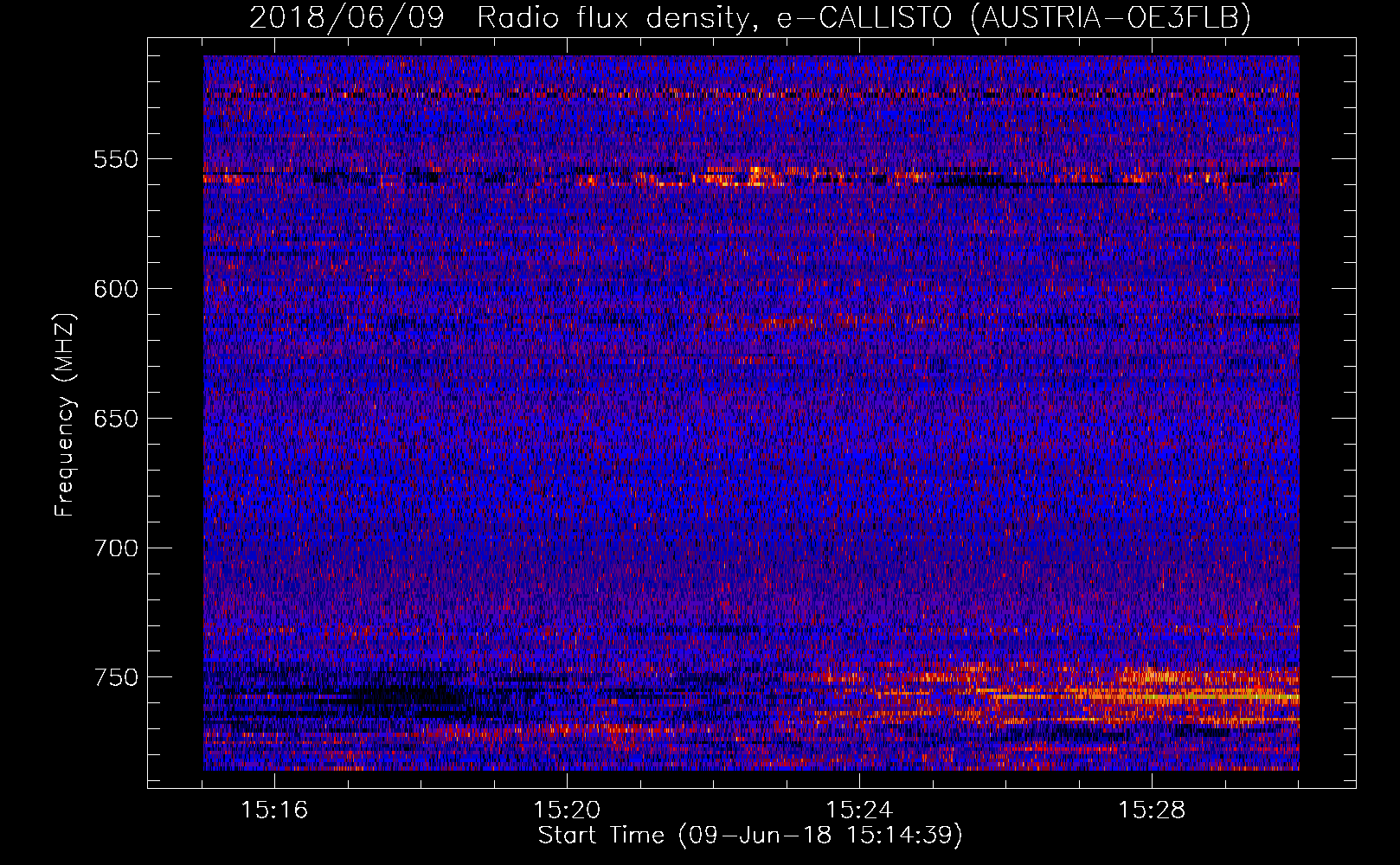Viewport: 1400px width, 865px height.
Task: Click the 15:28 time tick label
Action: 1152,811
